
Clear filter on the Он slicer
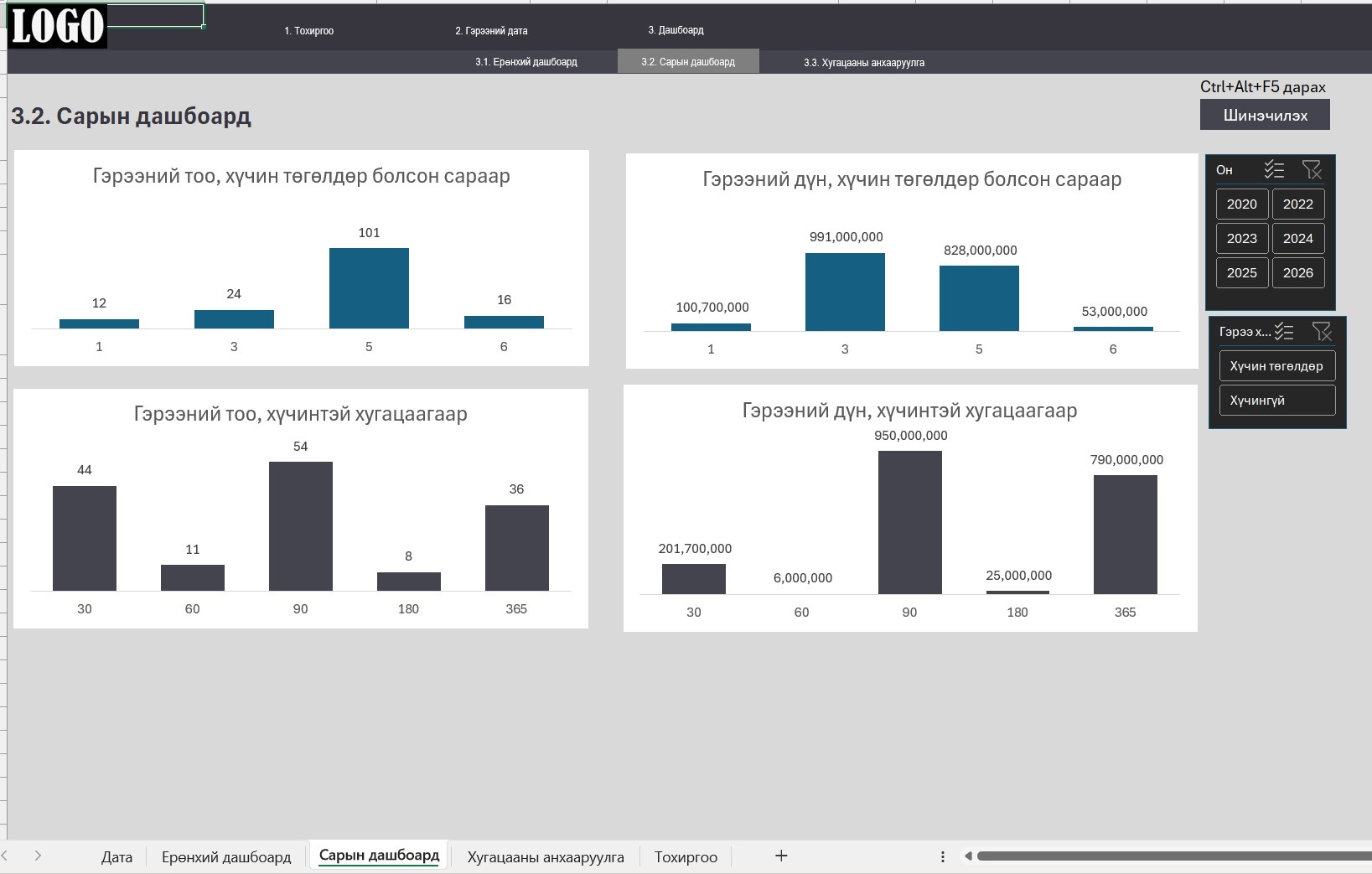(x=1312, y=170)
